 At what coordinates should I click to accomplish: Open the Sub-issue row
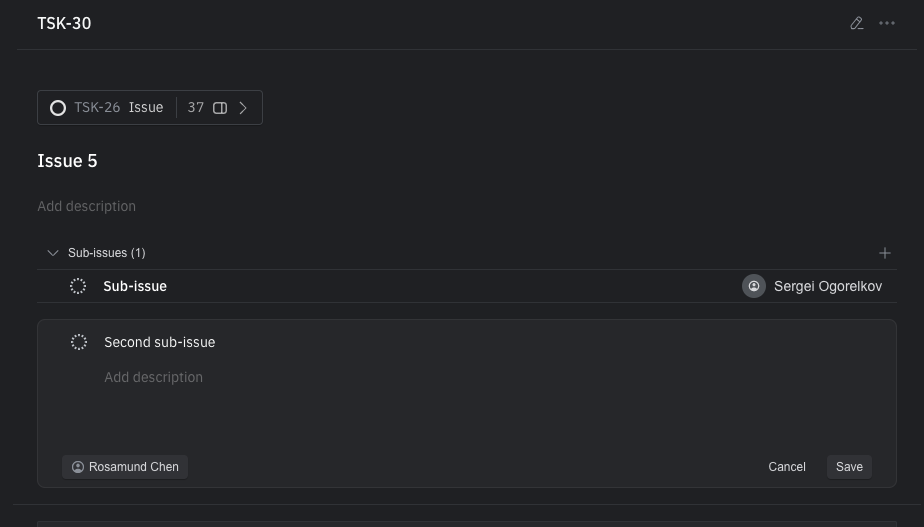coord(467,286)
